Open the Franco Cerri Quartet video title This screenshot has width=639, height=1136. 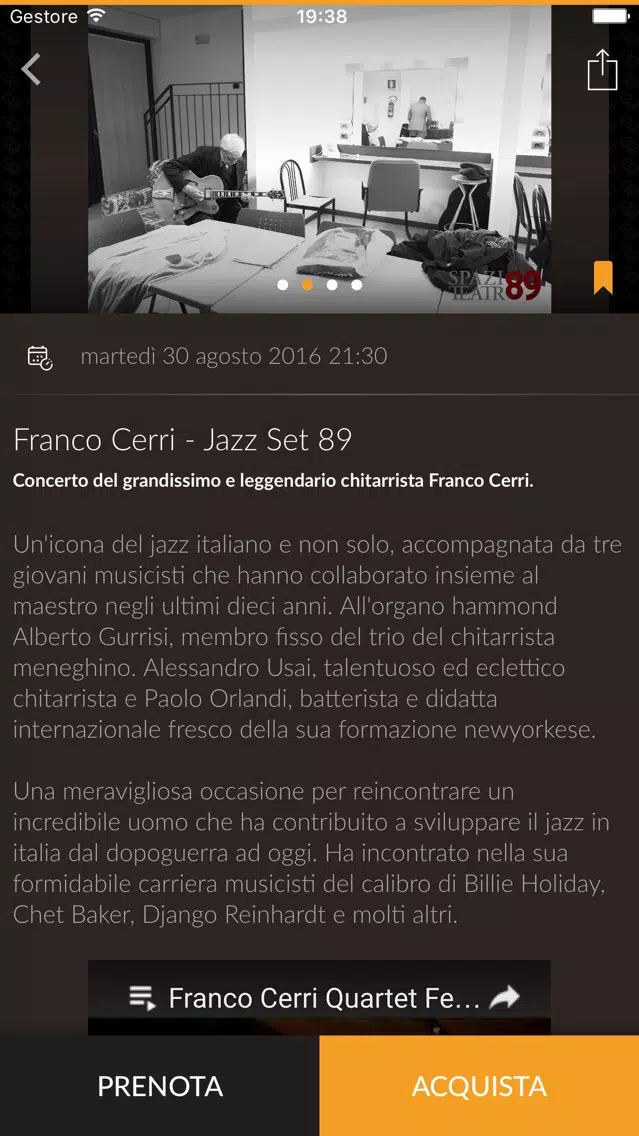coord(324,998)
